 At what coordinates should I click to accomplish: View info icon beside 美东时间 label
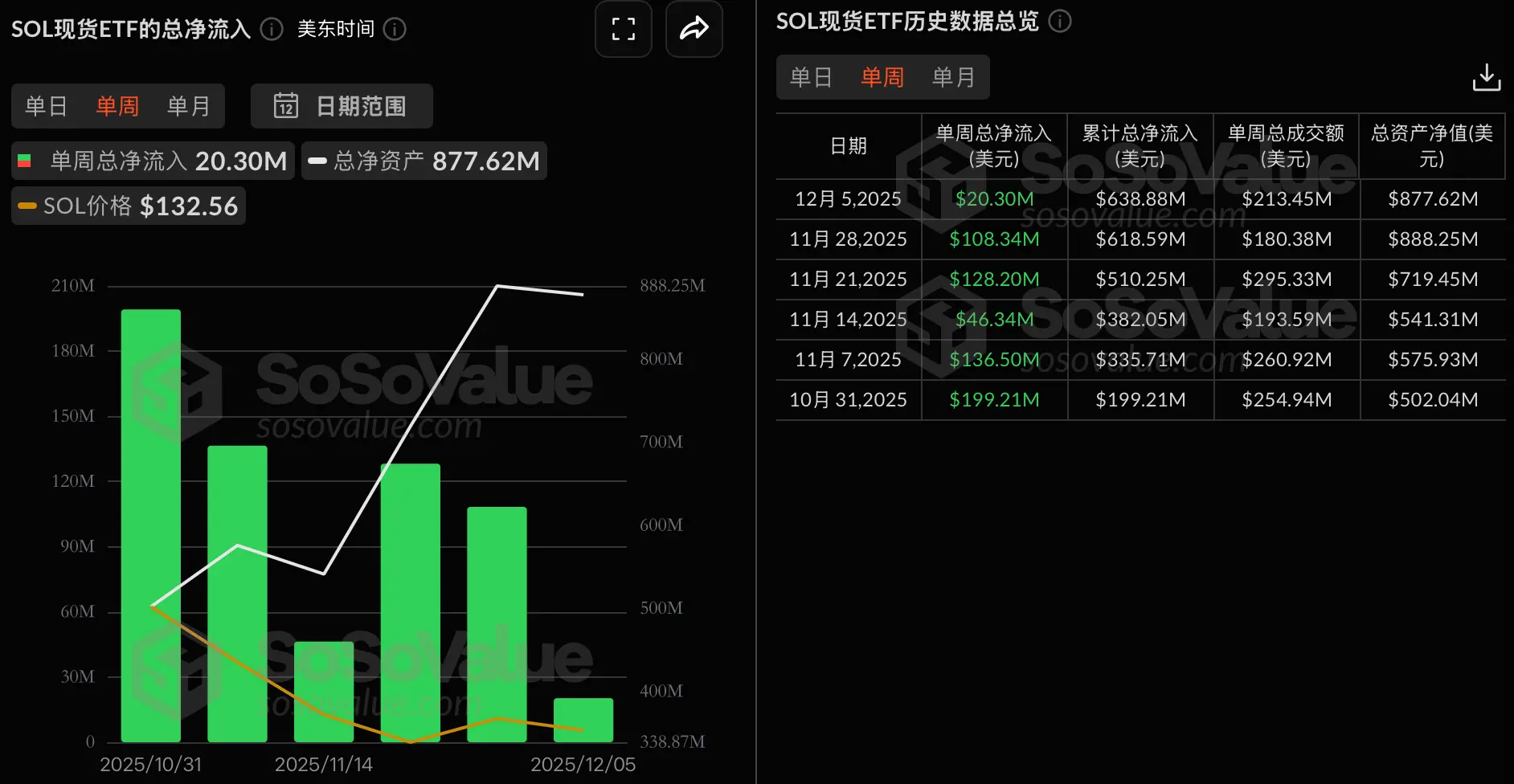394,30
